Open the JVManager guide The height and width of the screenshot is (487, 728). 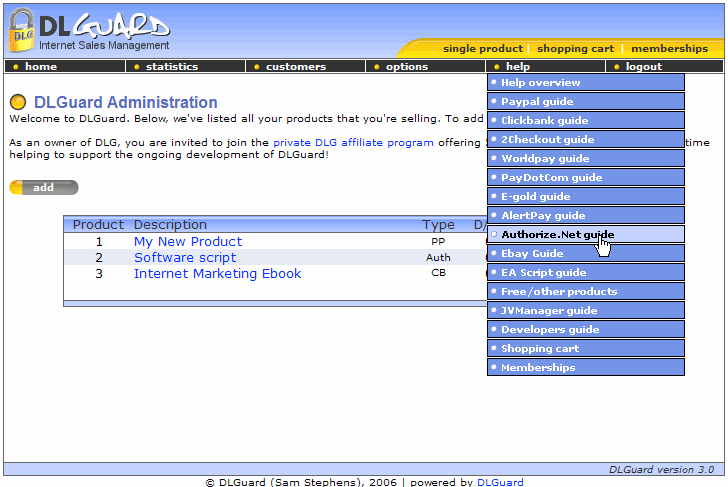pyautogui.click(x=586, y=311)
